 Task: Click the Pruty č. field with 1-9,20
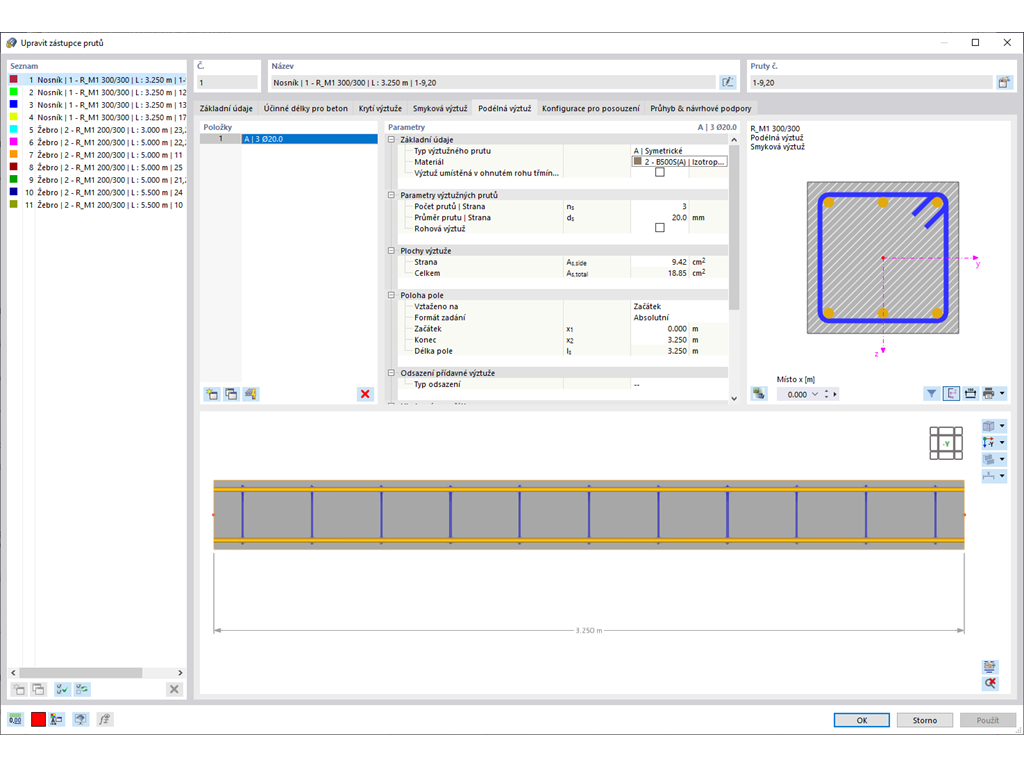871,82
